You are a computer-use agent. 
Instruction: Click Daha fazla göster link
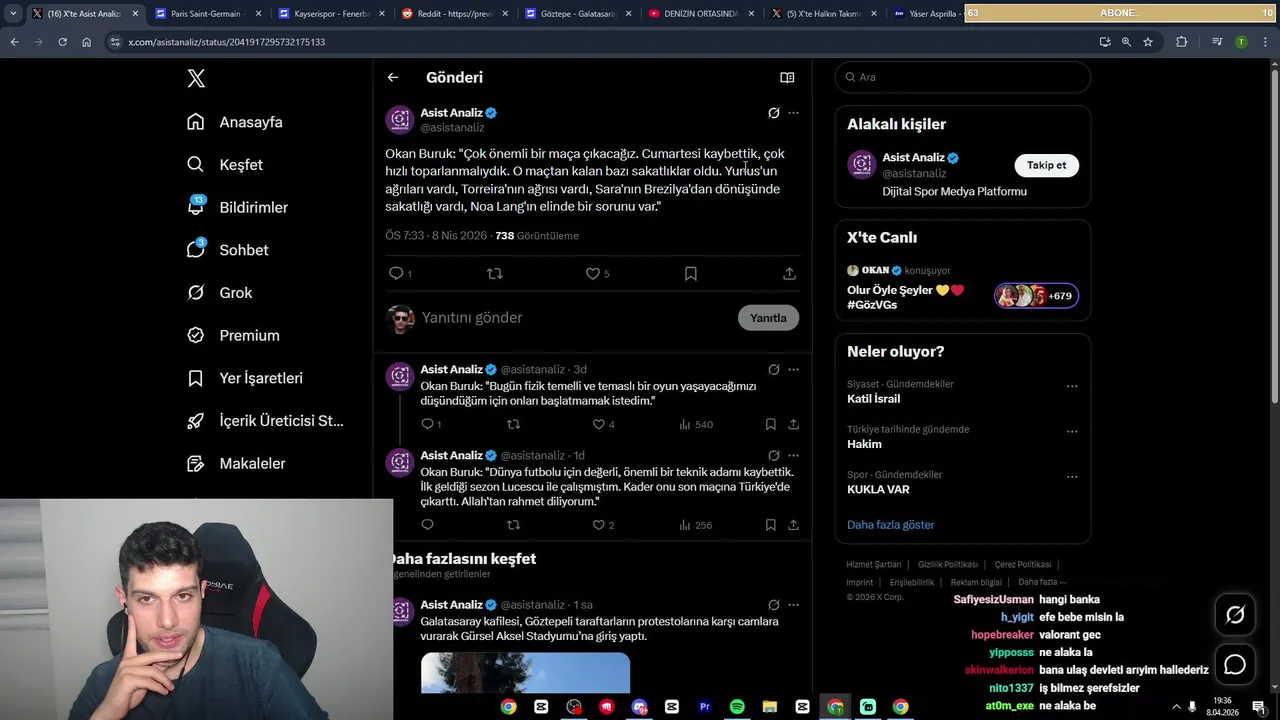(890, 525)
